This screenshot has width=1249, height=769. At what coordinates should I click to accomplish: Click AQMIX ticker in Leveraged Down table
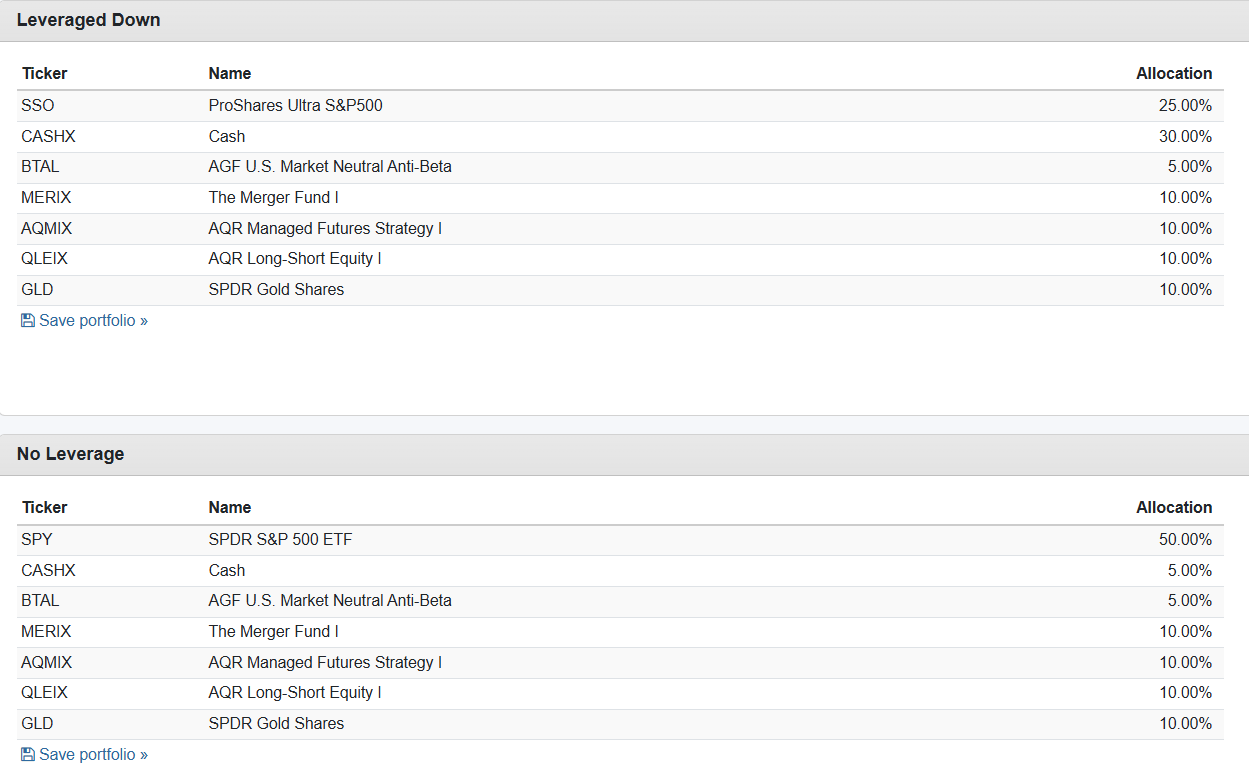46,228
